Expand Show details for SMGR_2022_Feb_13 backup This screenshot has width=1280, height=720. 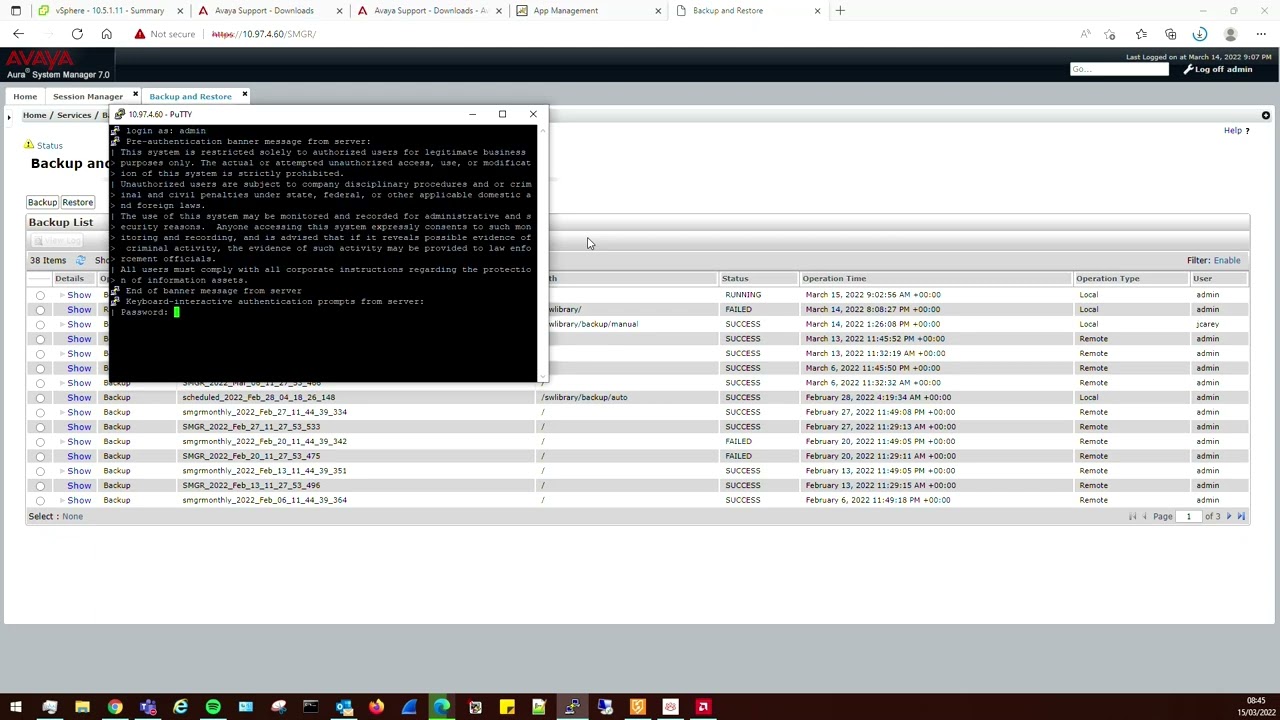[x=78, y=485]
